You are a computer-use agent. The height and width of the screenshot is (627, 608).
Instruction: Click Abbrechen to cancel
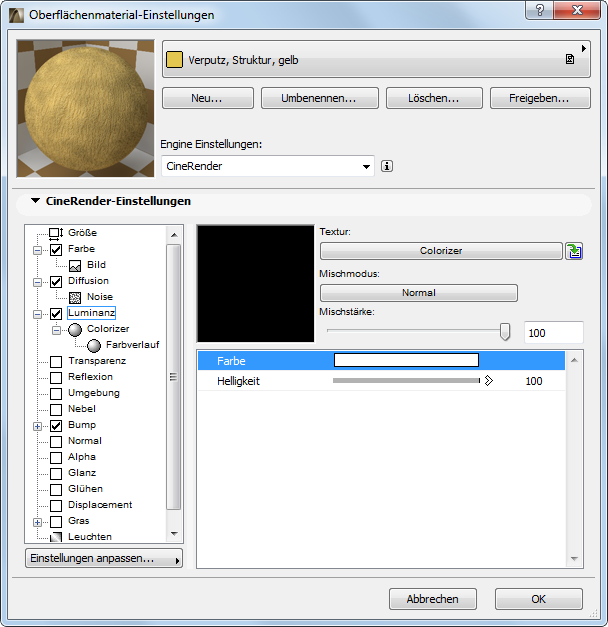click(x=432, y=599)
